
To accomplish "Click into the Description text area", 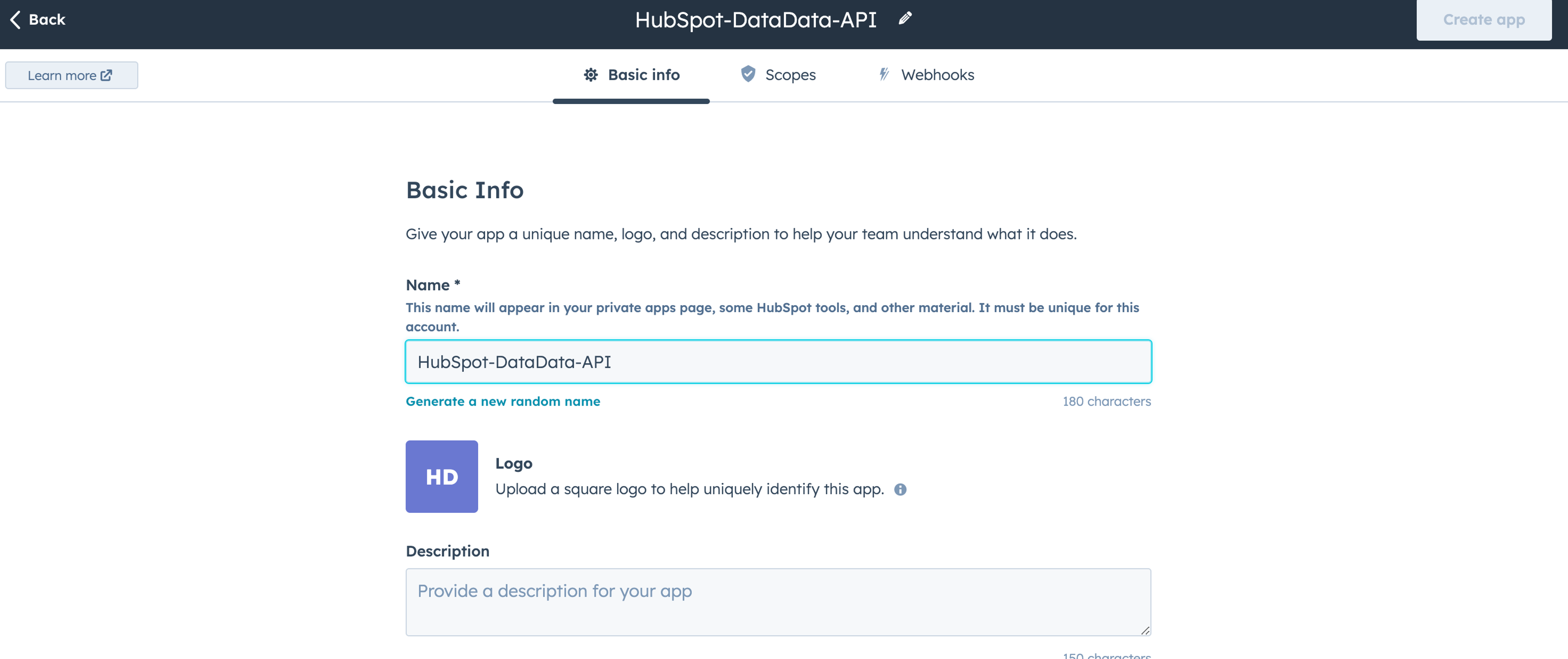I will (778, 602).
